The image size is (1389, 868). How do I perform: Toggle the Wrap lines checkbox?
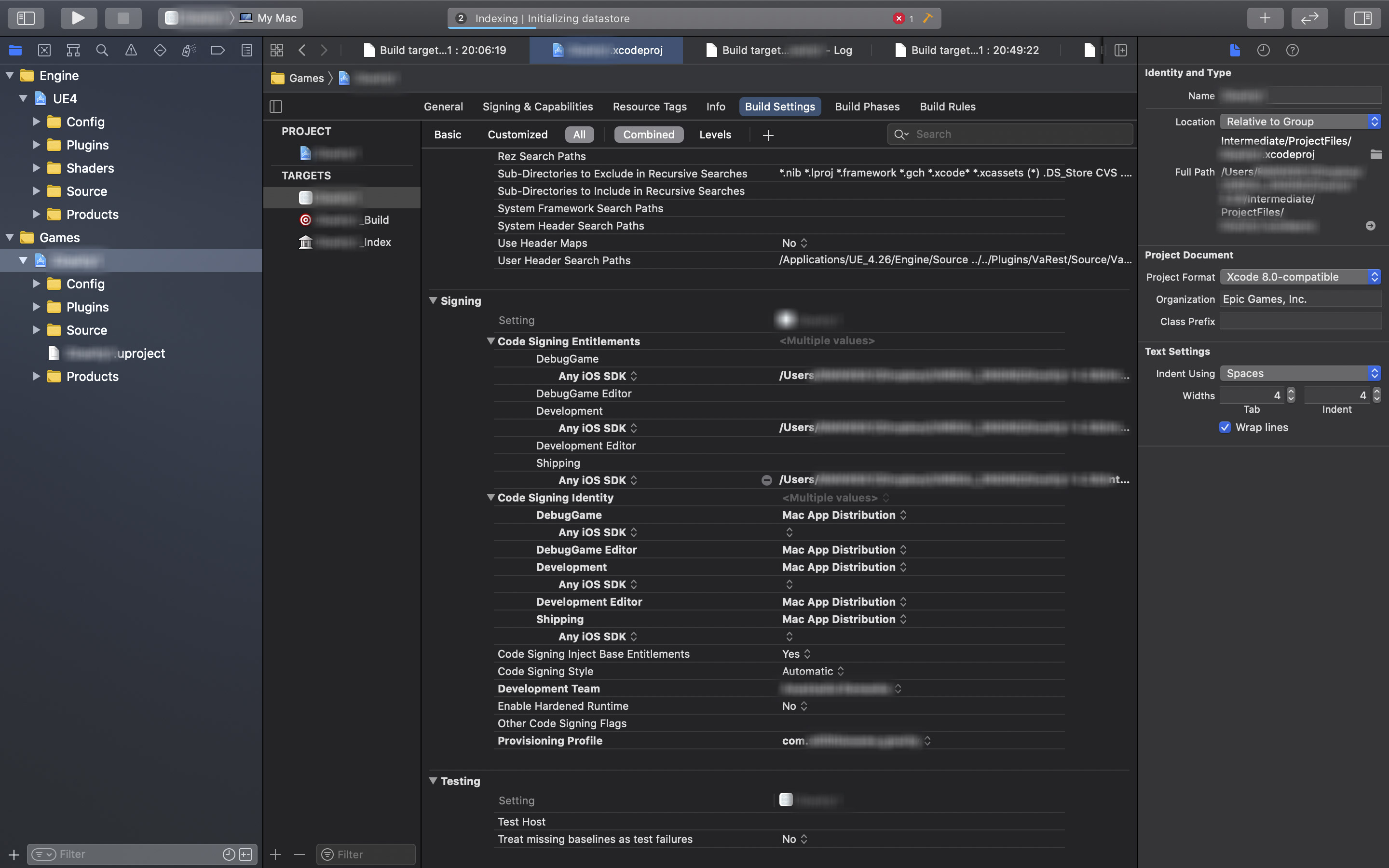[1225, 427]
